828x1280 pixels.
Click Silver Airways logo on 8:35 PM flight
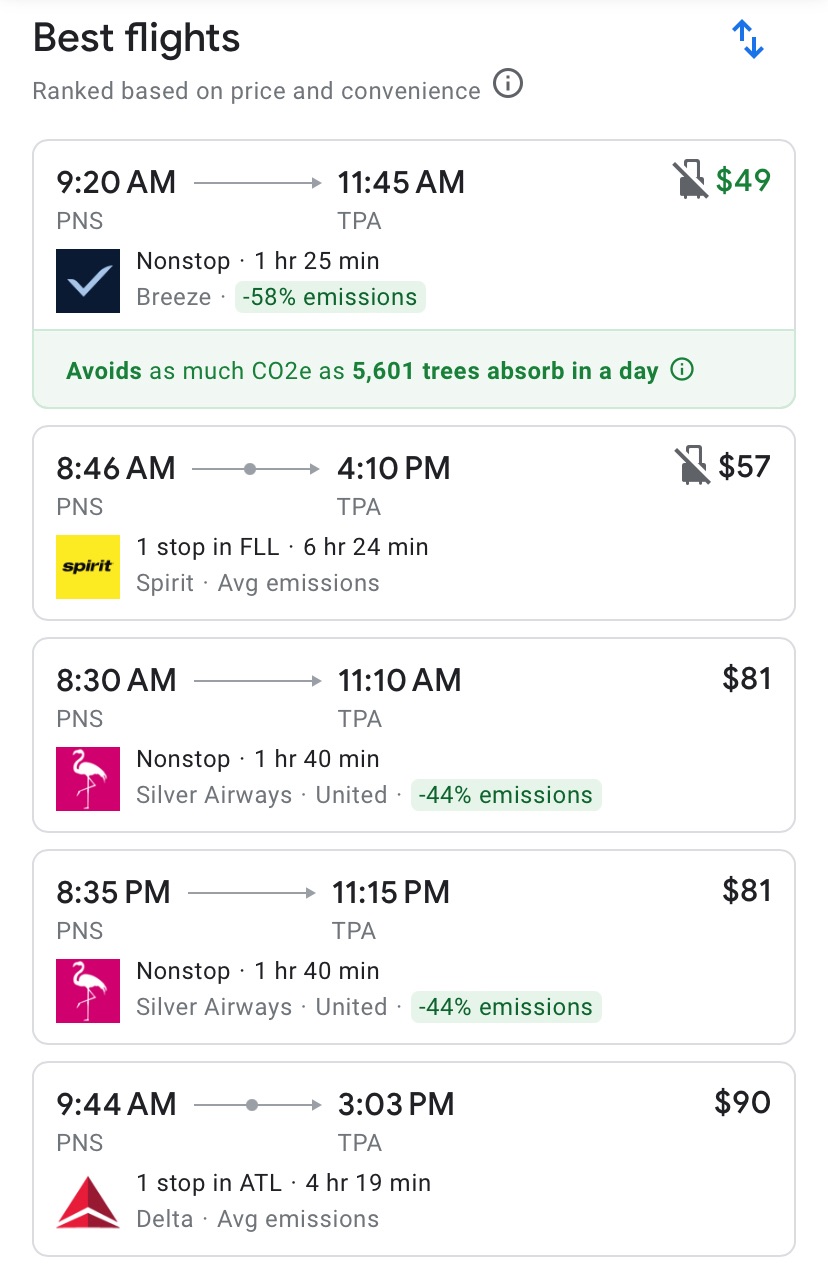click(x=88, y=991)
